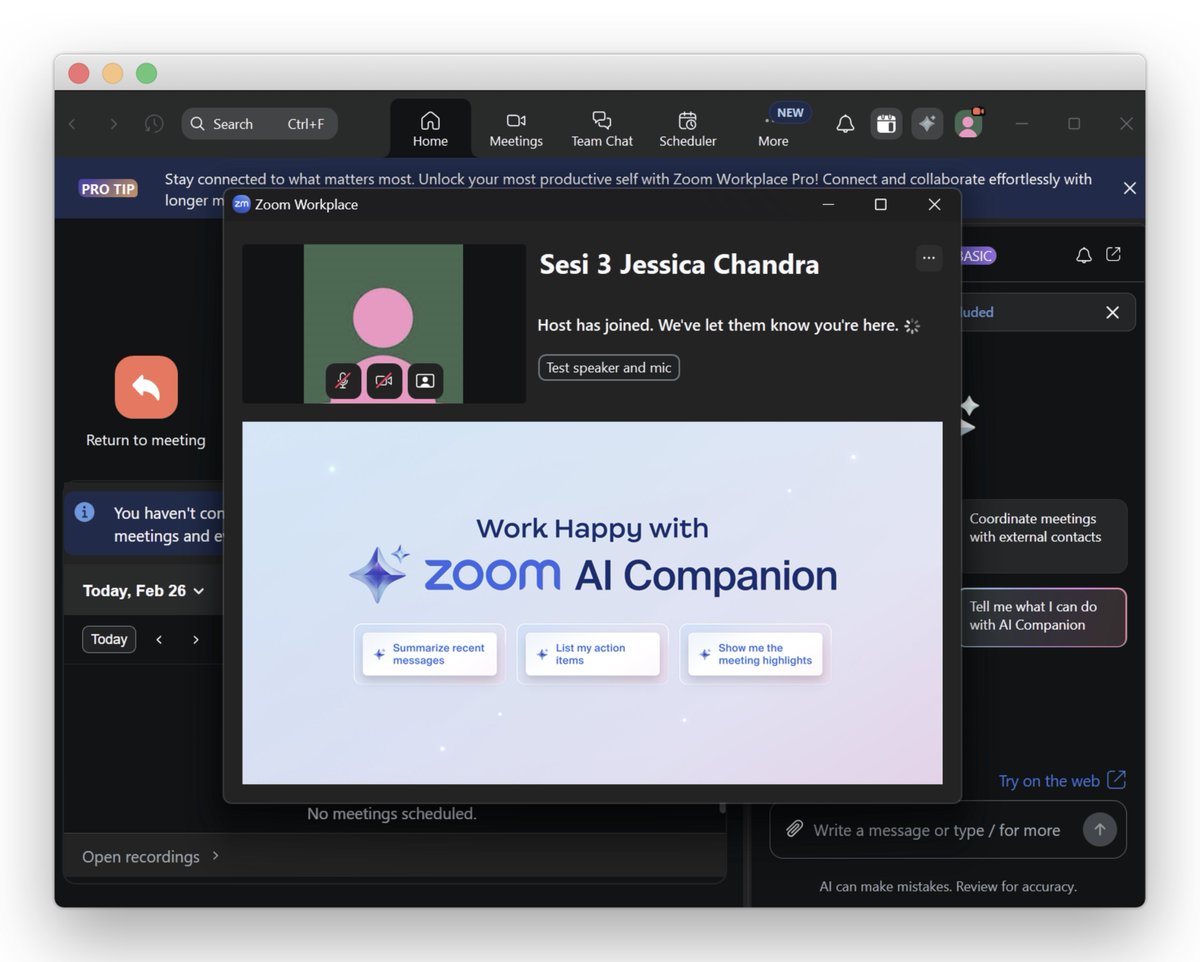Close the AI Companion panel notice

pyautogui.click(x=1112, y=313)
